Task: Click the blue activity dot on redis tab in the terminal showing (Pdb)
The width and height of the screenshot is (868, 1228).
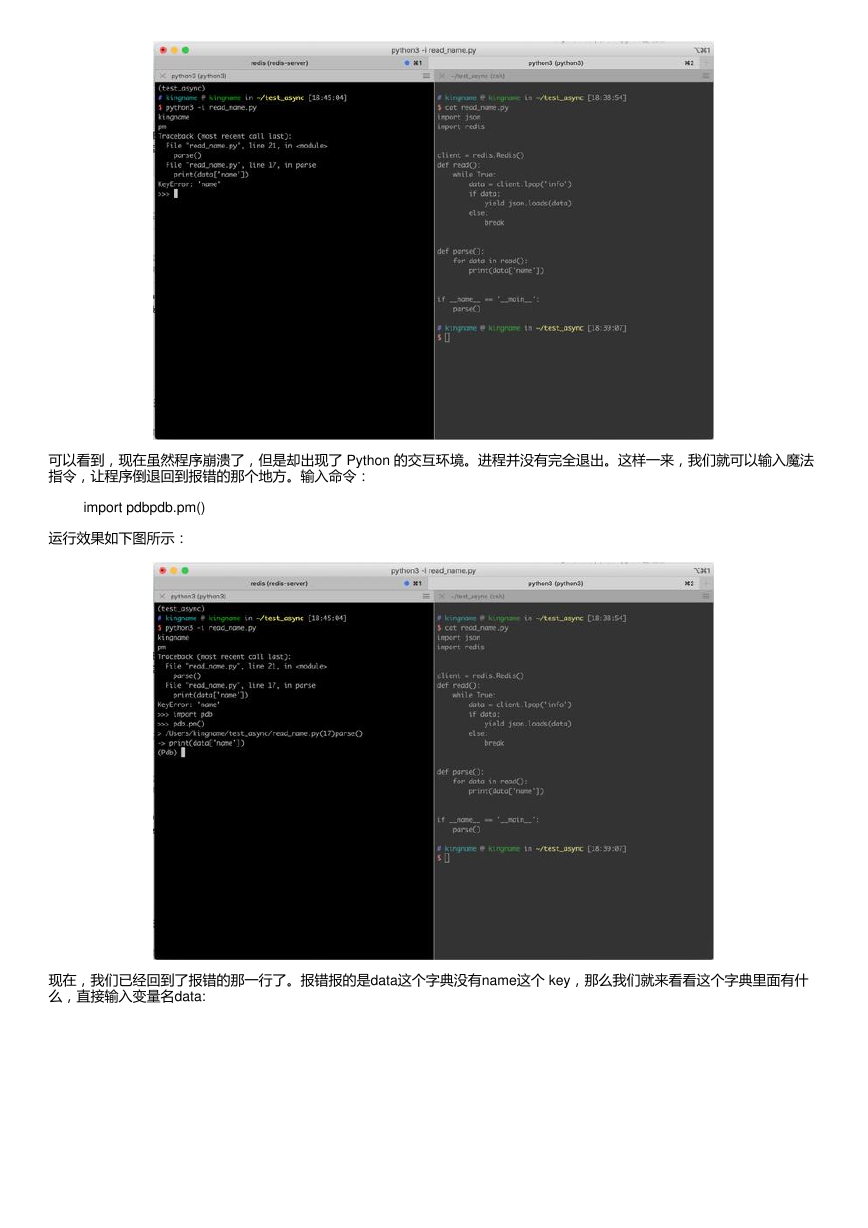Action: click(x=407, y=583)
